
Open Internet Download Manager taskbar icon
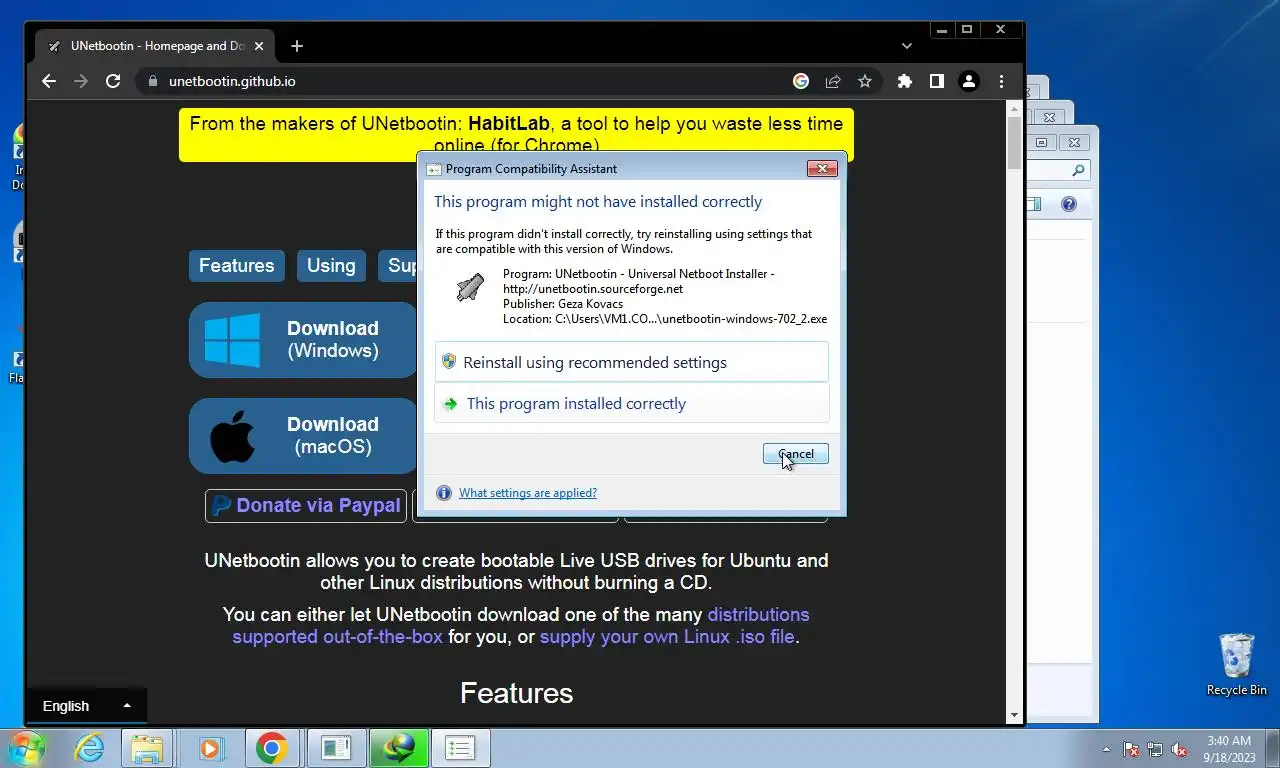point(399,748)
